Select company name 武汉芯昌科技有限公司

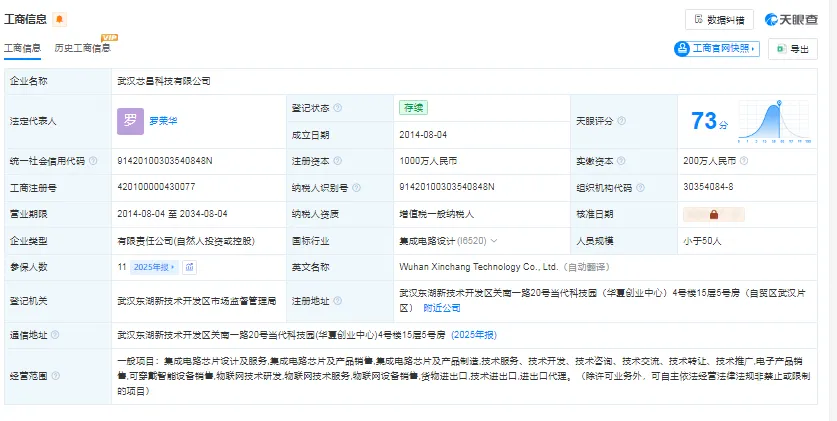pos(164,82)
